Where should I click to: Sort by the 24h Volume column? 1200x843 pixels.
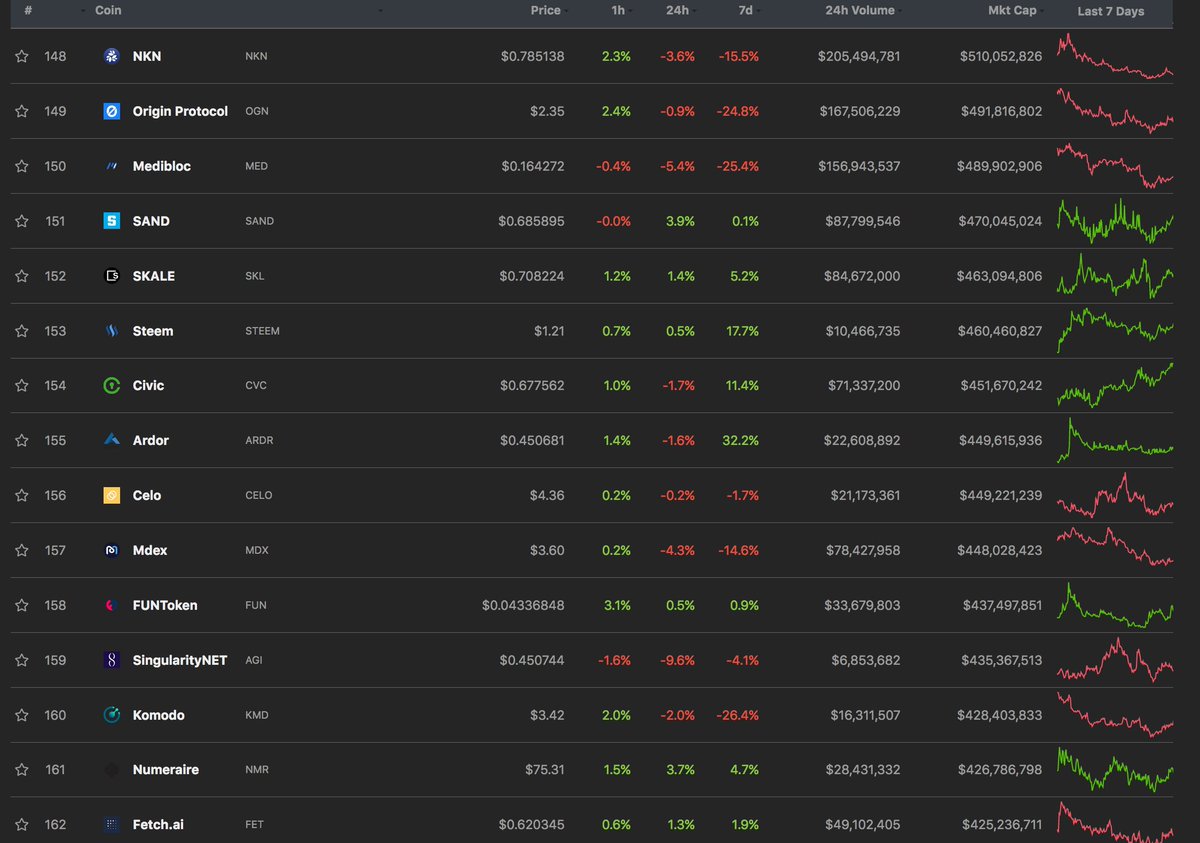point(860,11)
